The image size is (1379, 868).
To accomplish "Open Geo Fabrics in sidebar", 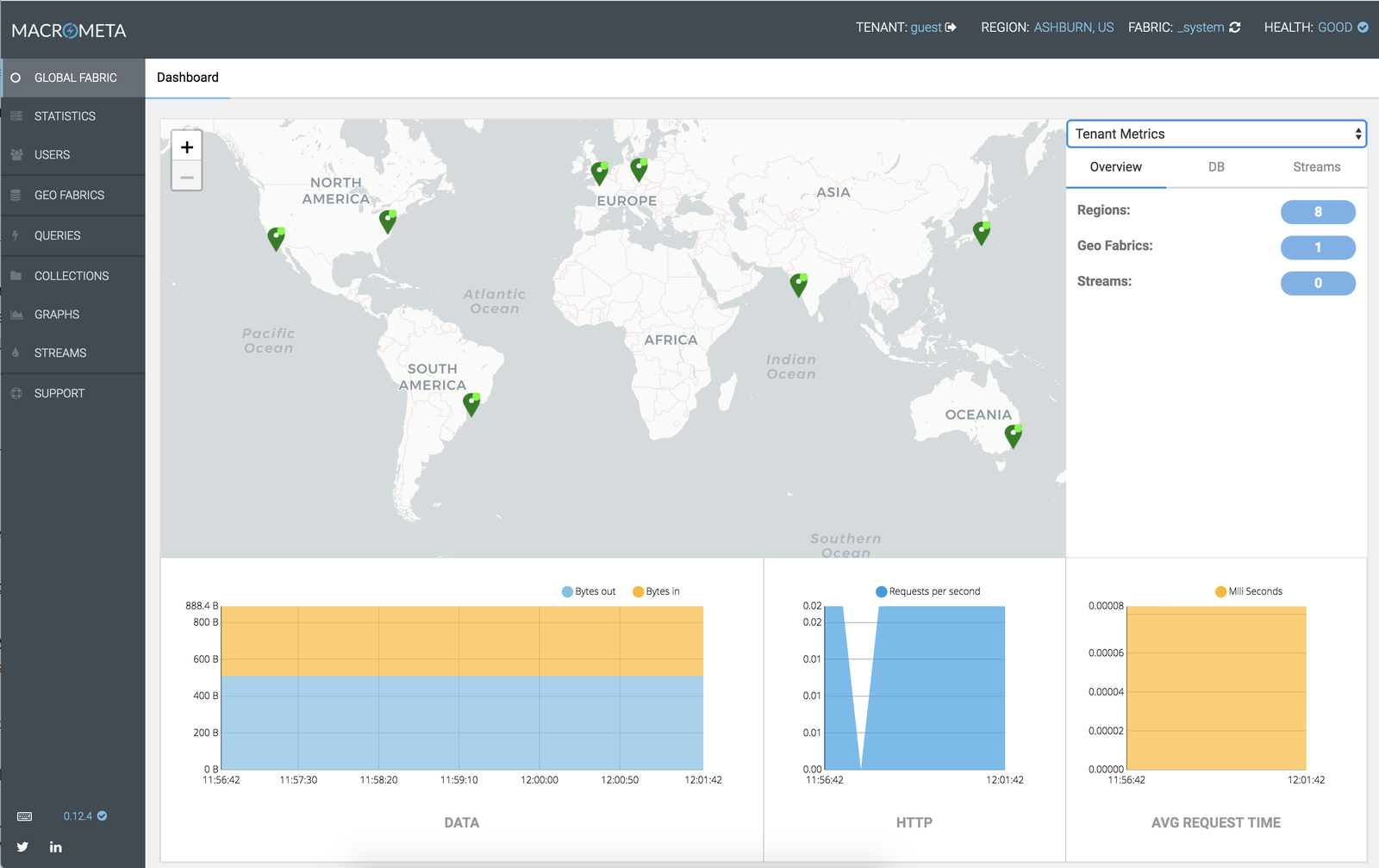I will pyautogui.click(x=73, y=196).
